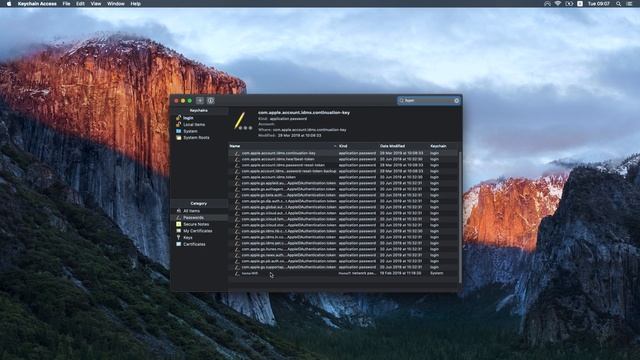Click the AirPlay icon in the menu bar
The height and width of the screenshot is (360, 640).
[547, 4]
